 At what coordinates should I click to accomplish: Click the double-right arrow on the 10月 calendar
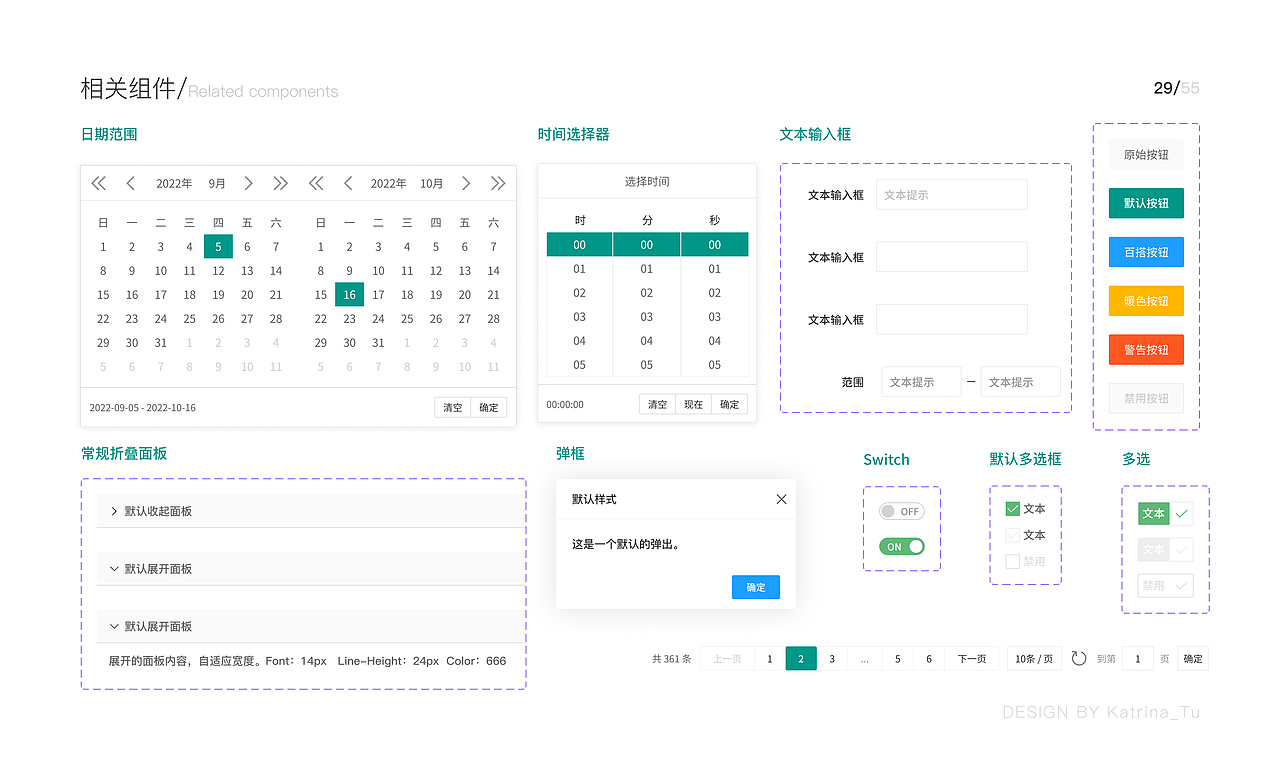[x=498, y=183]
